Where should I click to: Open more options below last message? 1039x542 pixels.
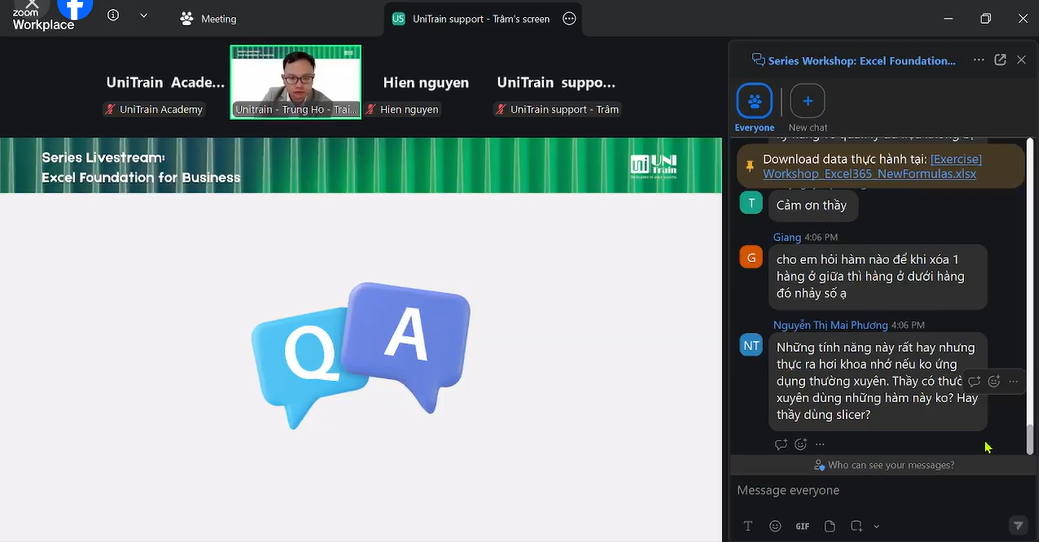pos(820,444)
